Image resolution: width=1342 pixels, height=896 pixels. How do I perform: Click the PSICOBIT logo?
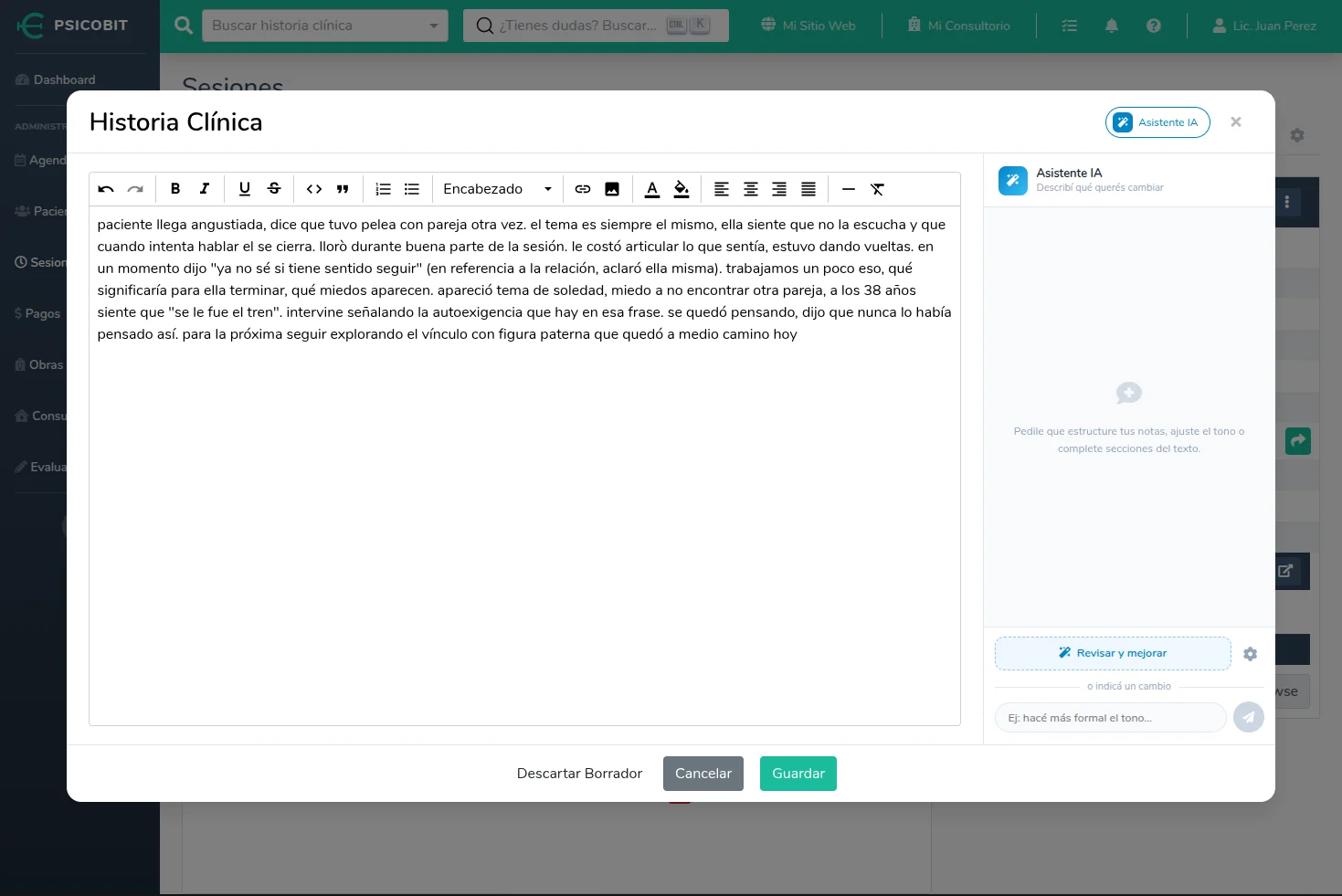(73, 26)
